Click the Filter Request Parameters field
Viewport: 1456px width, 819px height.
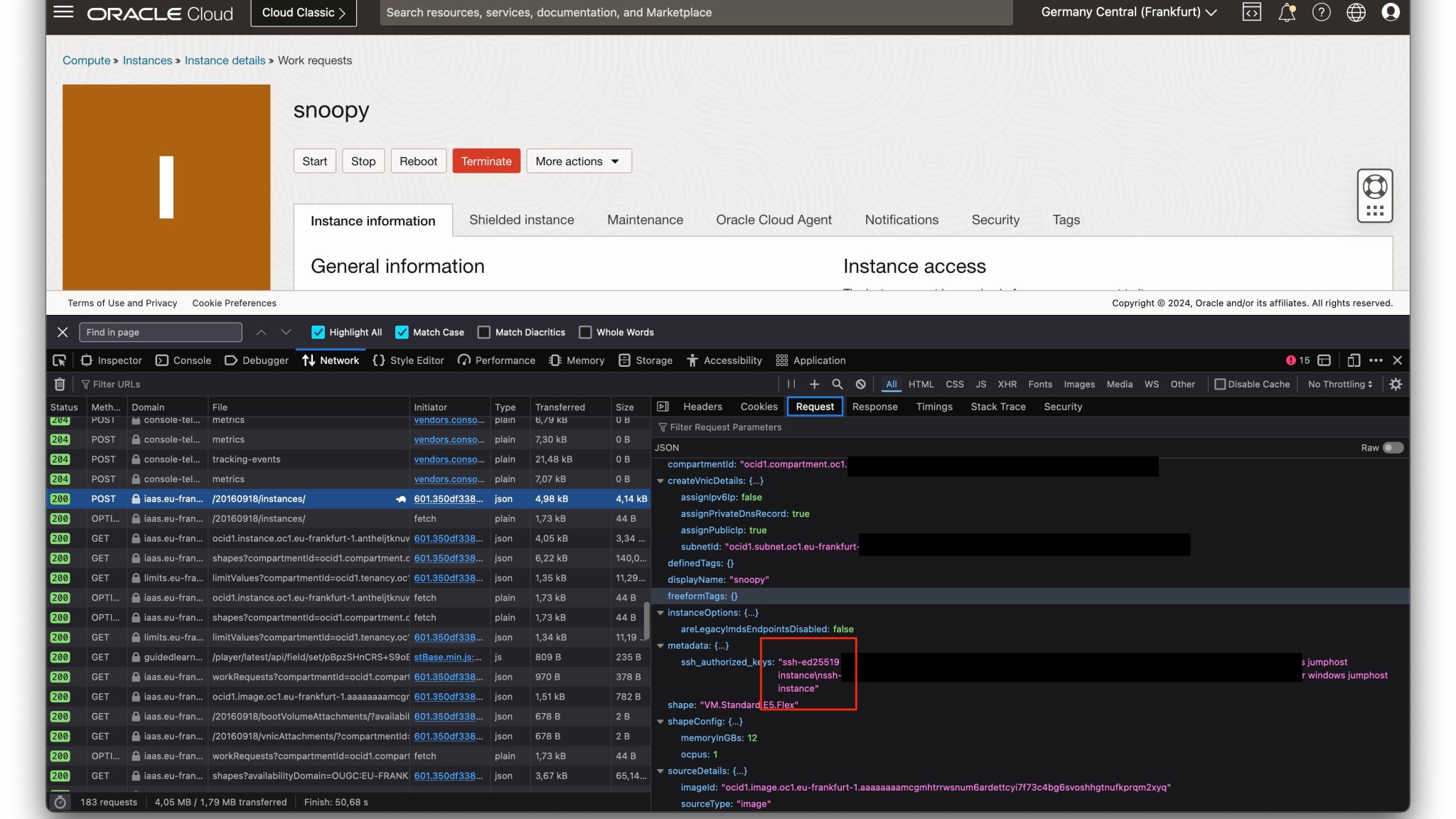tap(1031, 427)
